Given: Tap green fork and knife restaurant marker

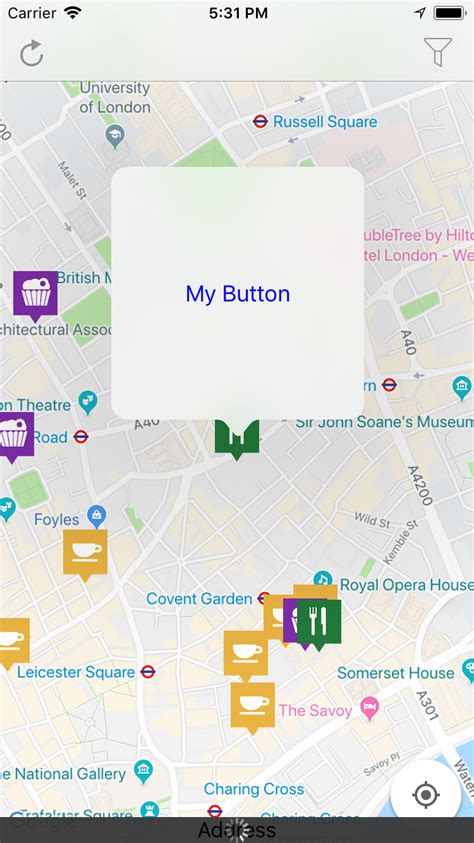Looking at the screenshot, I should coord(319,624).
